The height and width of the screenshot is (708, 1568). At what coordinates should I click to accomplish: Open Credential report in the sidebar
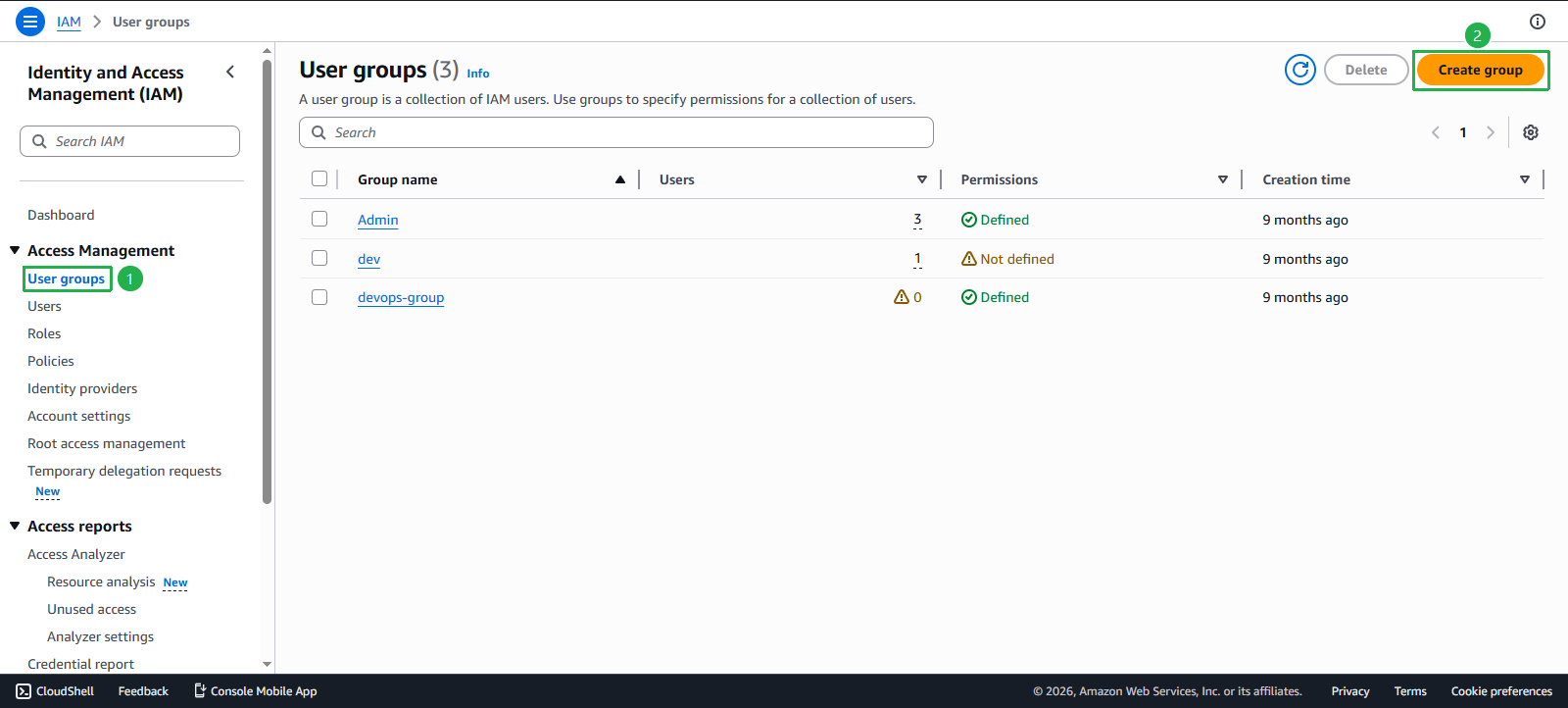click(80, 664)
